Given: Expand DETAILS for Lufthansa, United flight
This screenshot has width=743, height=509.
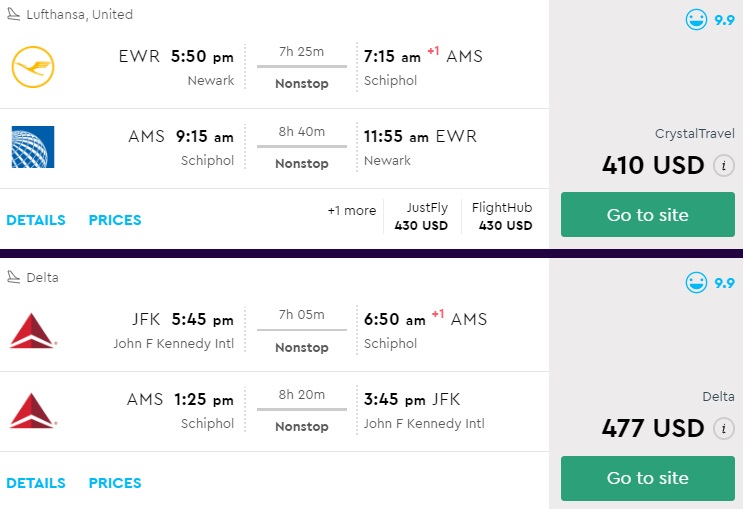Looking at the screenshot, I should 36,220.
